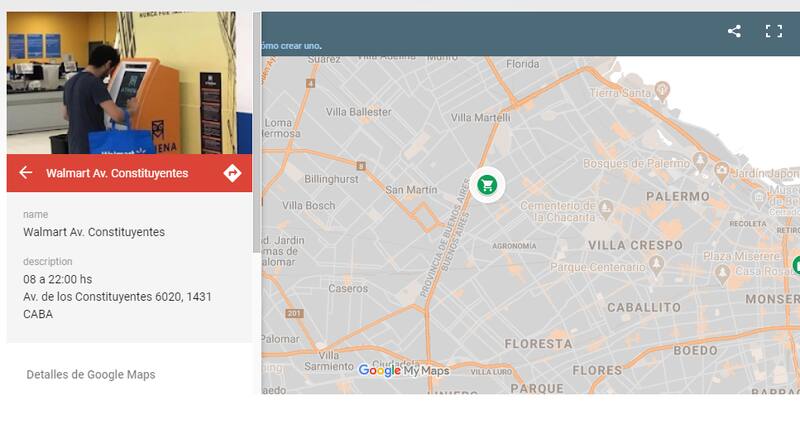The image size is (800, 425).
Task: Click the San Martín label on the map
Action: (x=410, y=189)
